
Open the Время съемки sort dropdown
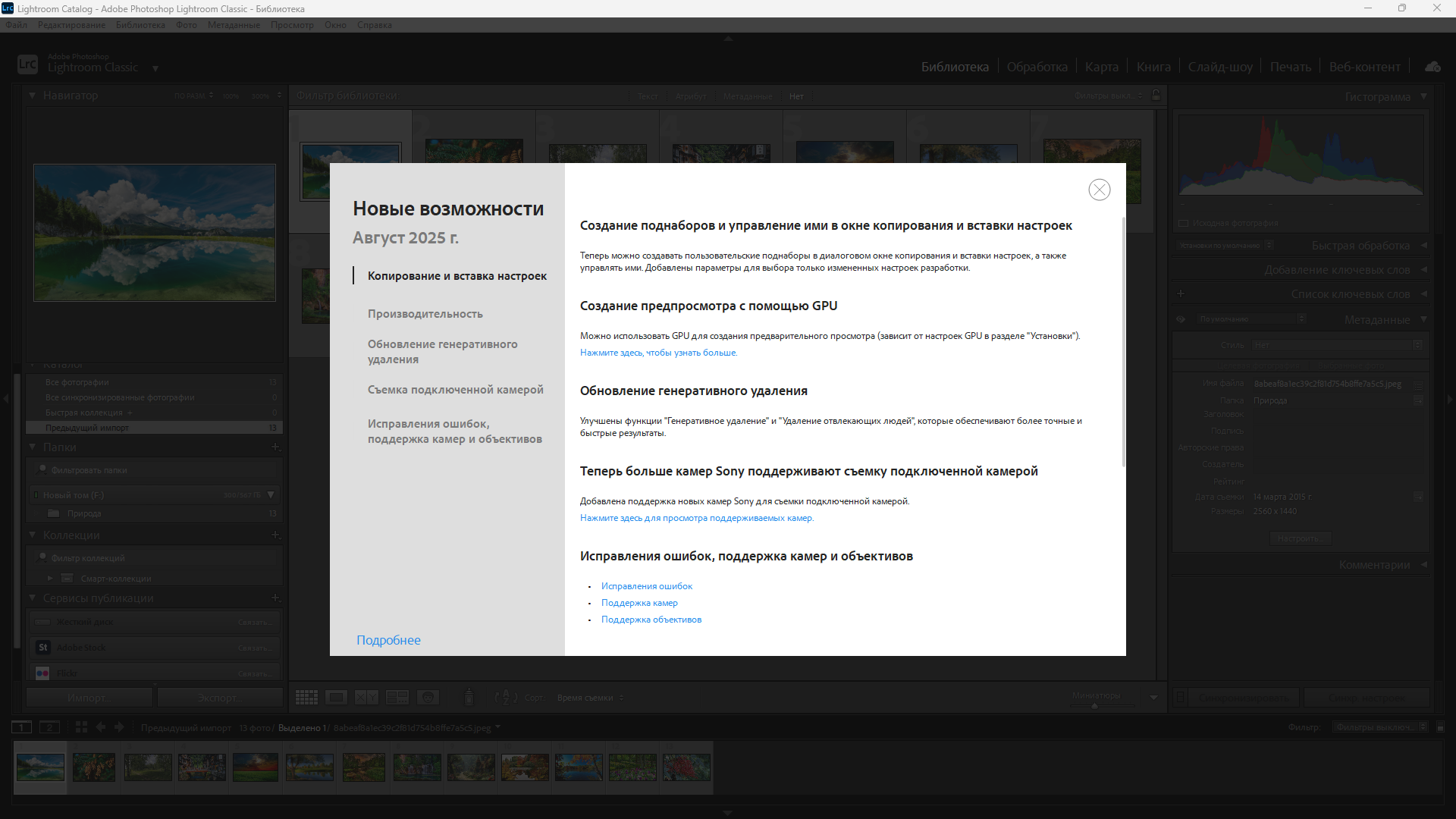(x=590, y=698)
